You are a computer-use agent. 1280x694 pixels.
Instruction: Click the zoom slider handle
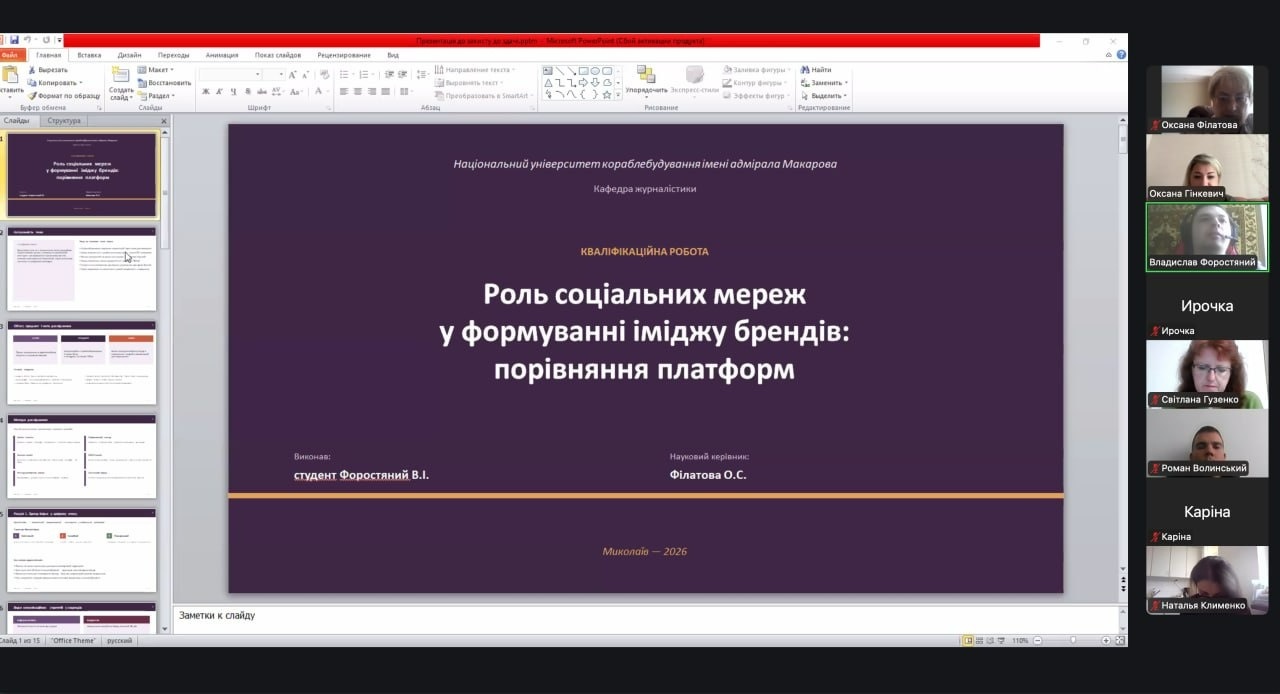click(x=1073, y=640)
